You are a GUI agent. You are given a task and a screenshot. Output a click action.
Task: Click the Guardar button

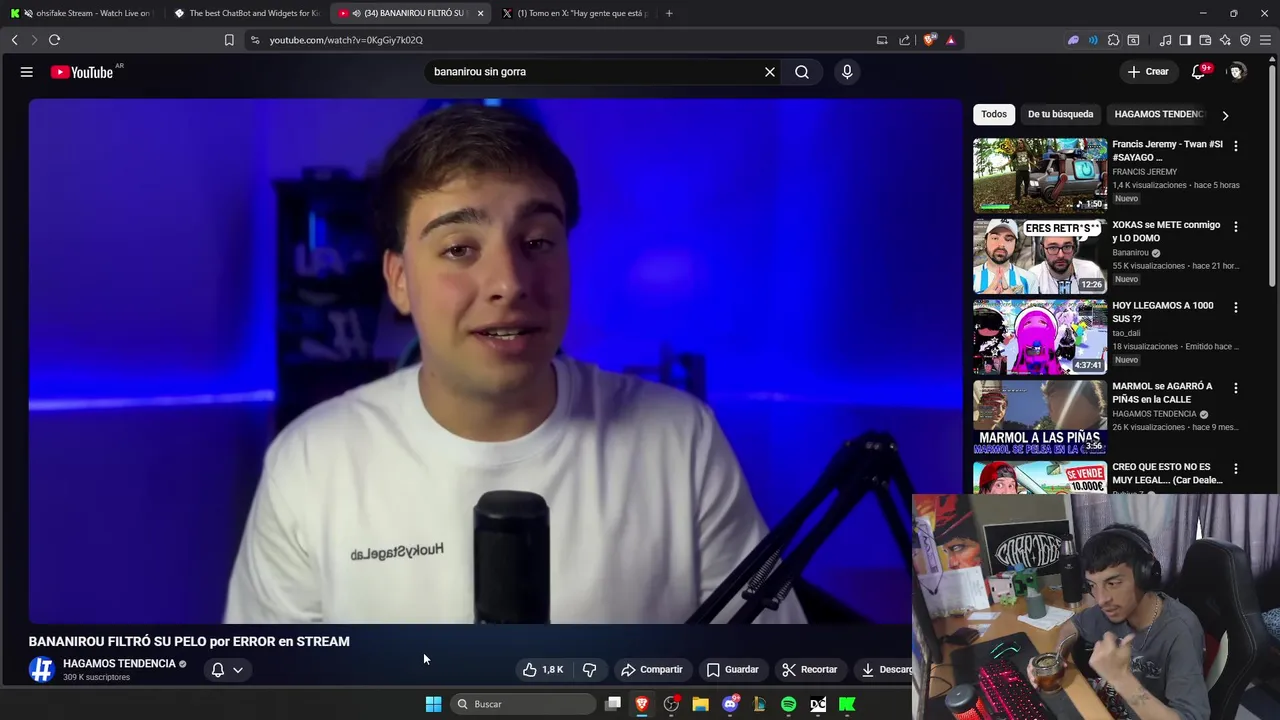click(732, 670)
